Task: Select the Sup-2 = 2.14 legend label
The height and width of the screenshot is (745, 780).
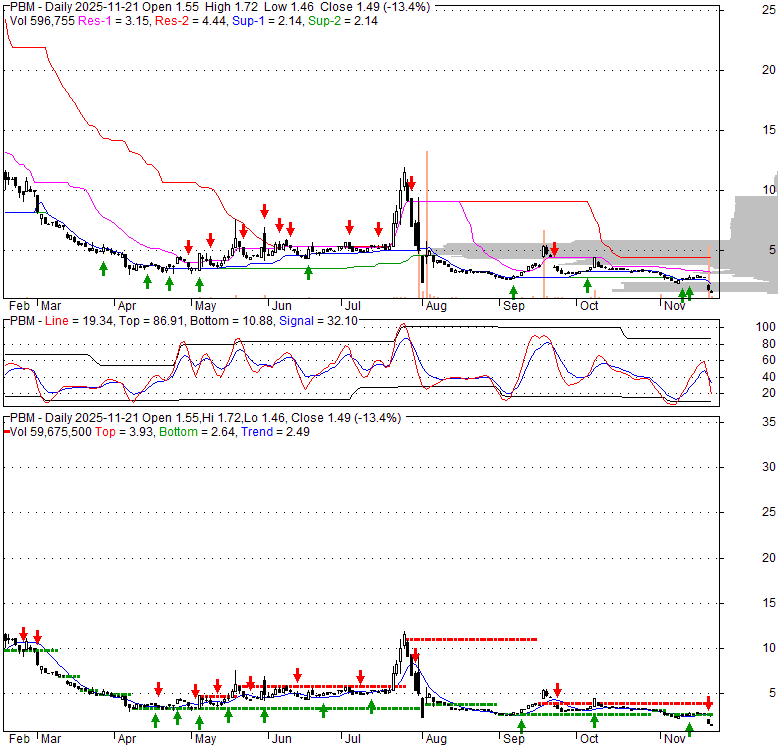Action: (x=343, y=21)
